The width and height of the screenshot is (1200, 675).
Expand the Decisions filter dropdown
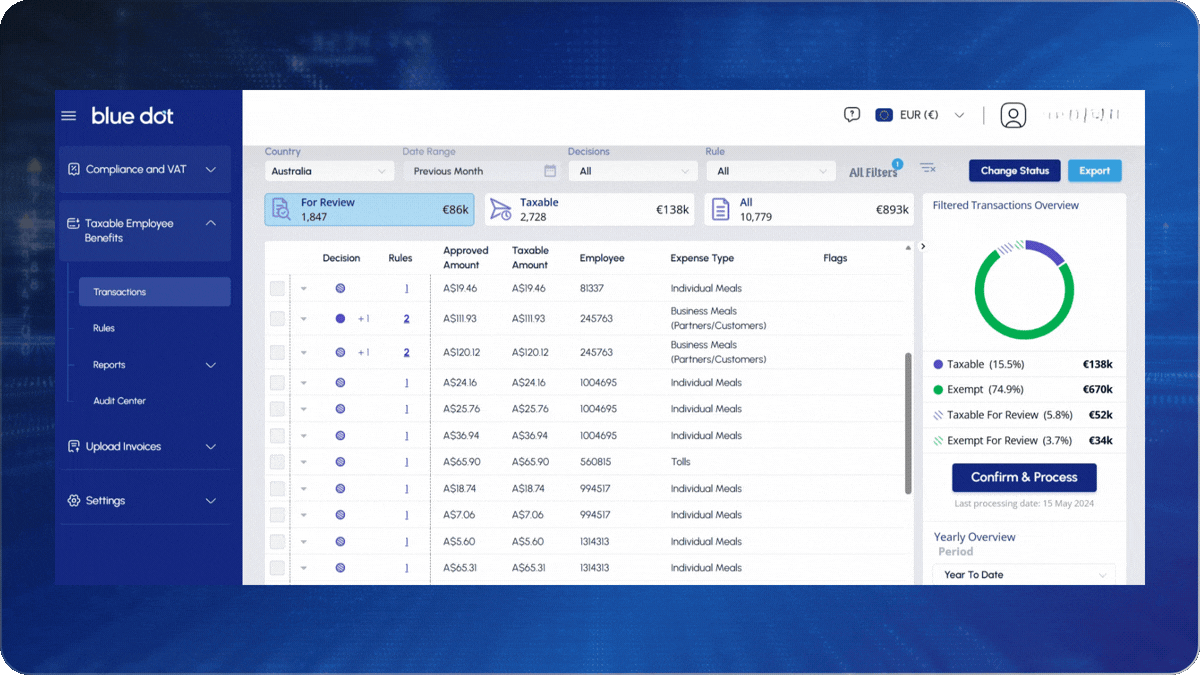[x=632, y=171]
